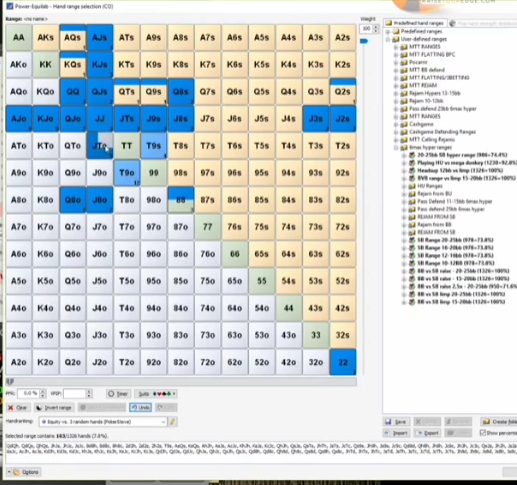The width and height of the screenshot is (517, 485).
Task: Open the Handranking combo box
Action: (x=103, y=422)
